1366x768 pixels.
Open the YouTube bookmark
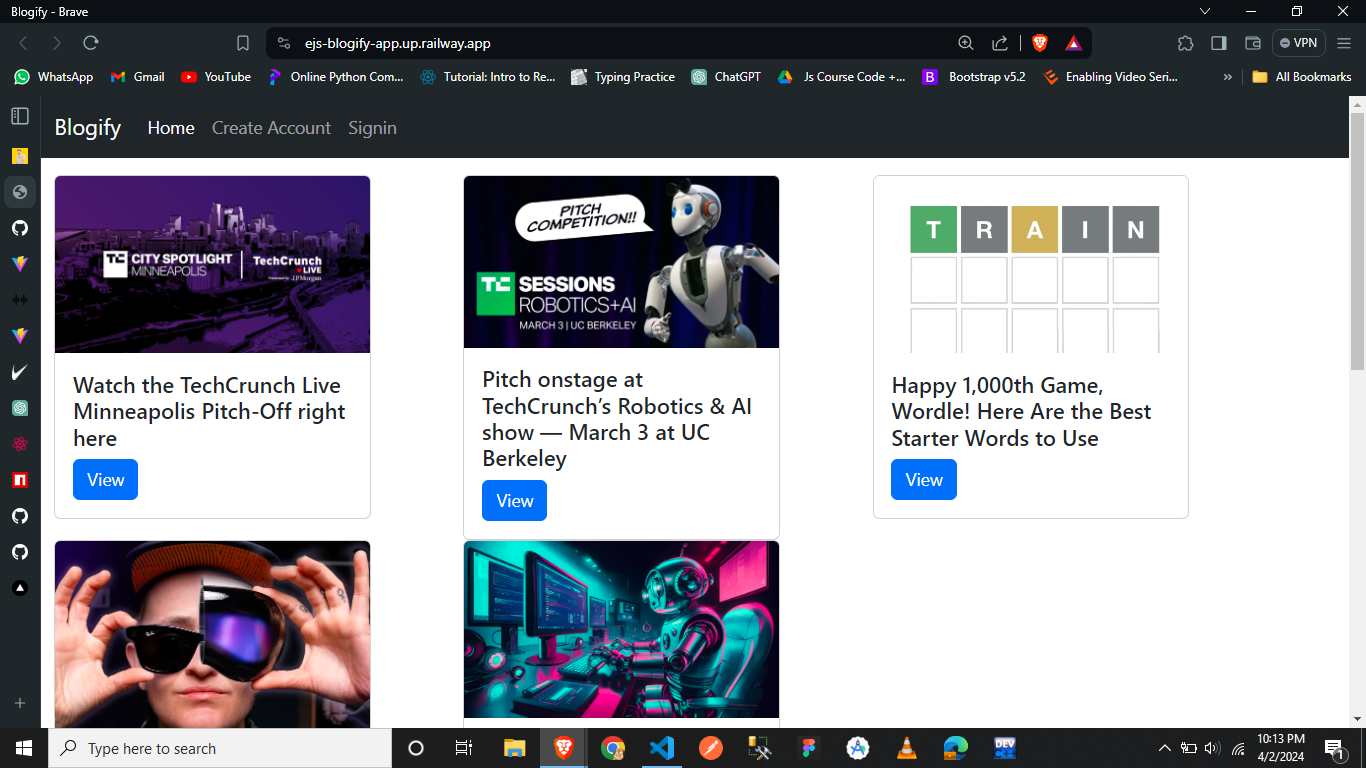pos(216,77)
